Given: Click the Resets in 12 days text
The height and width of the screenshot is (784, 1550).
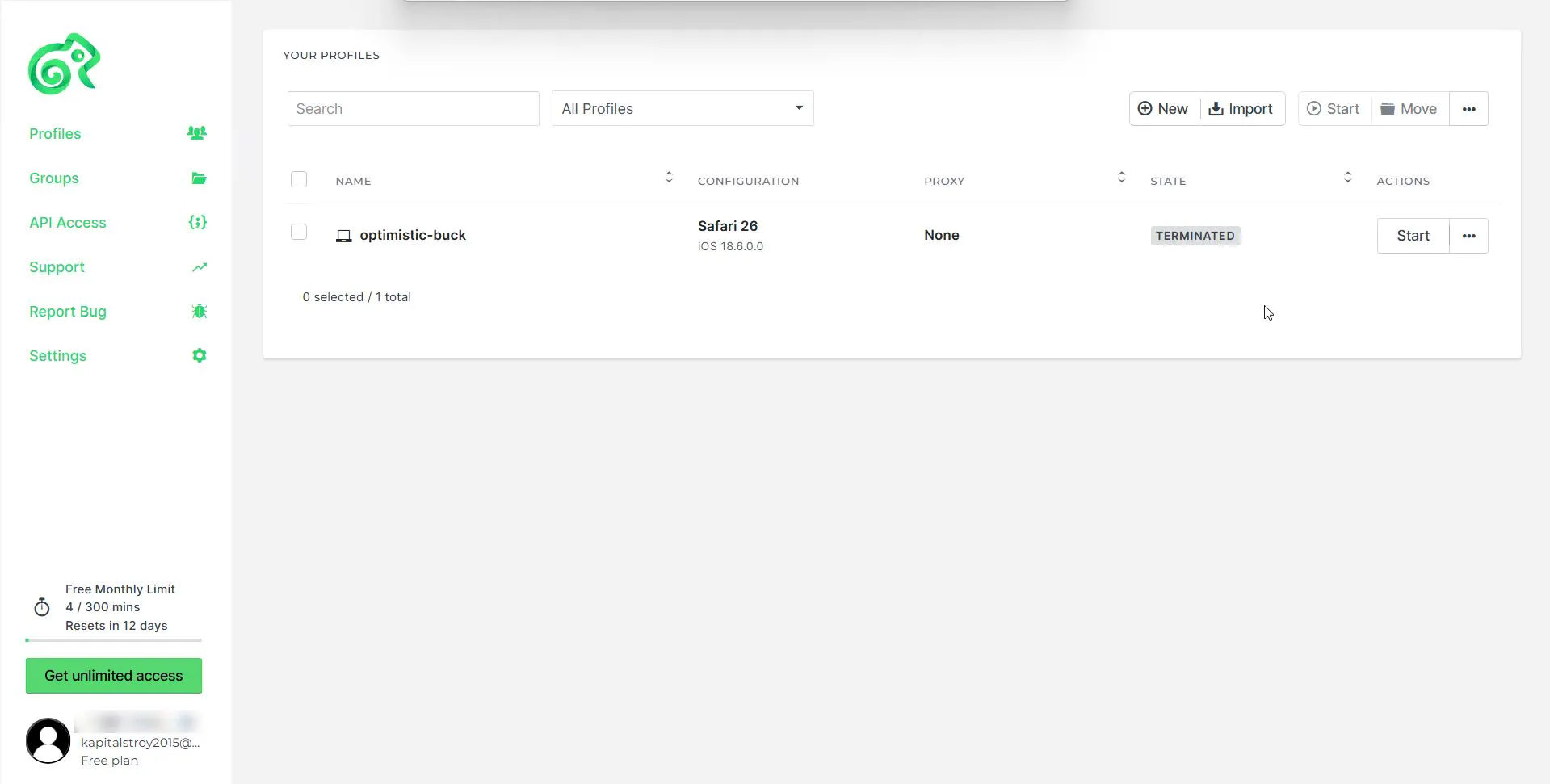Looking at the screenshot, I should pos(116,626).
